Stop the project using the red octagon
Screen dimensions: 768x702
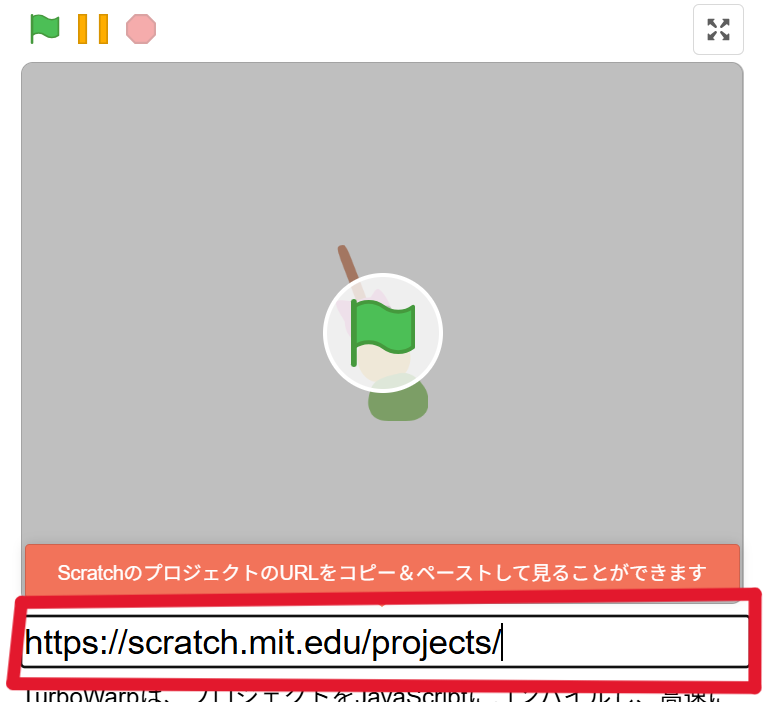tap(141, 28)
